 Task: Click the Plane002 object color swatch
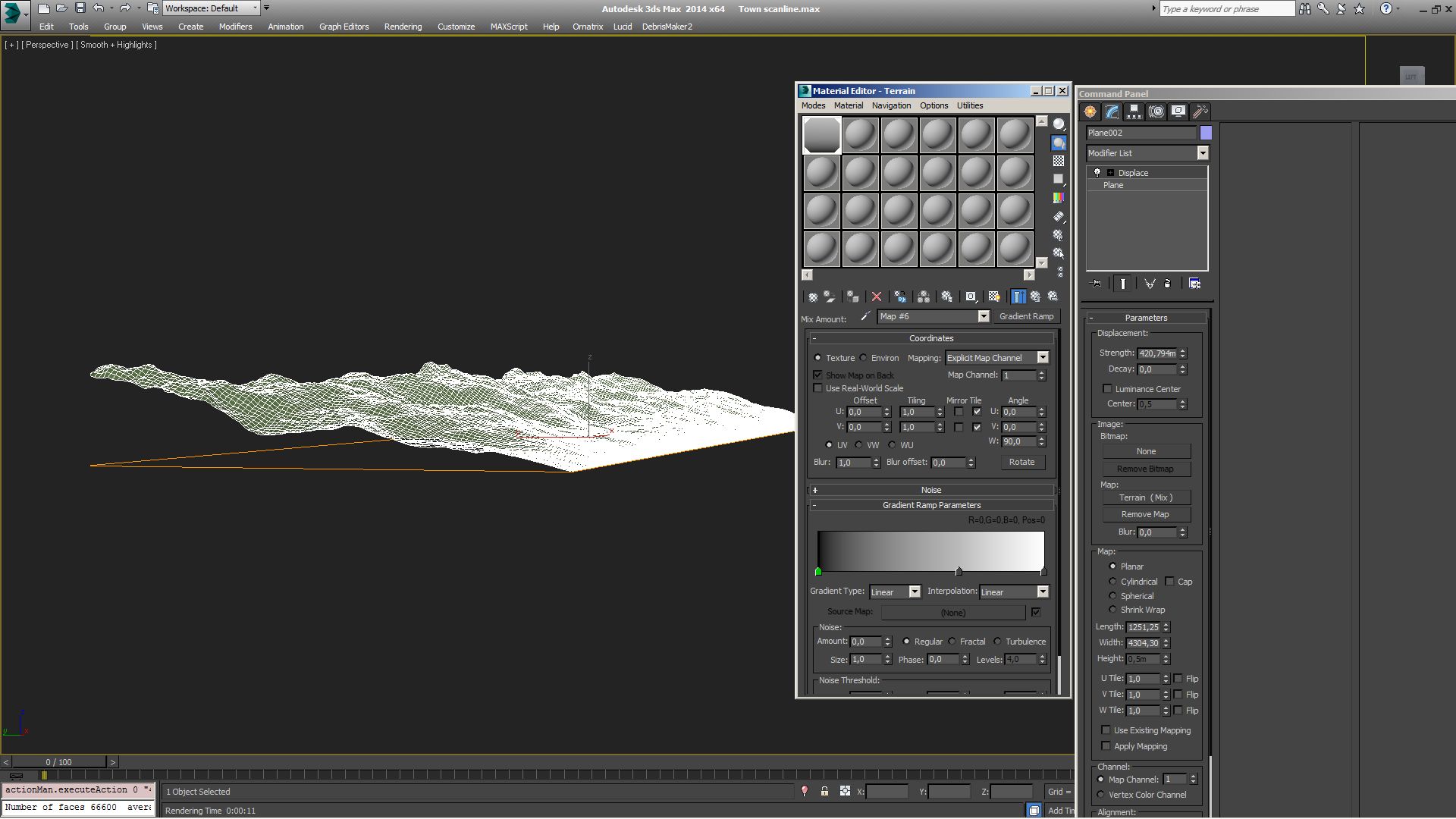tap(1206, 133)
